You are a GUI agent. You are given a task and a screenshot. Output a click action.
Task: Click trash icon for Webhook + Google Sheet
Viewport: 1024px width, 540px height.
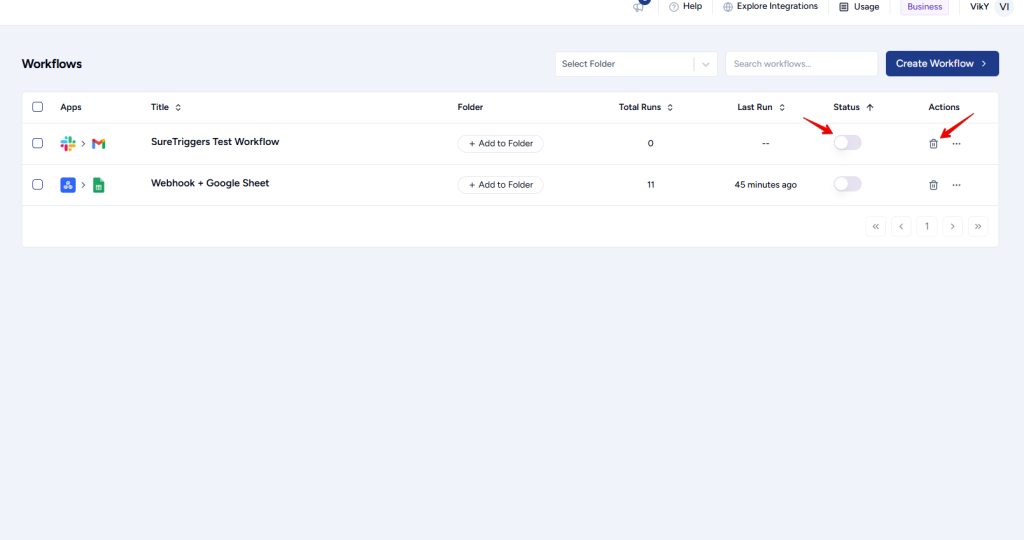(x=933, y=185)
